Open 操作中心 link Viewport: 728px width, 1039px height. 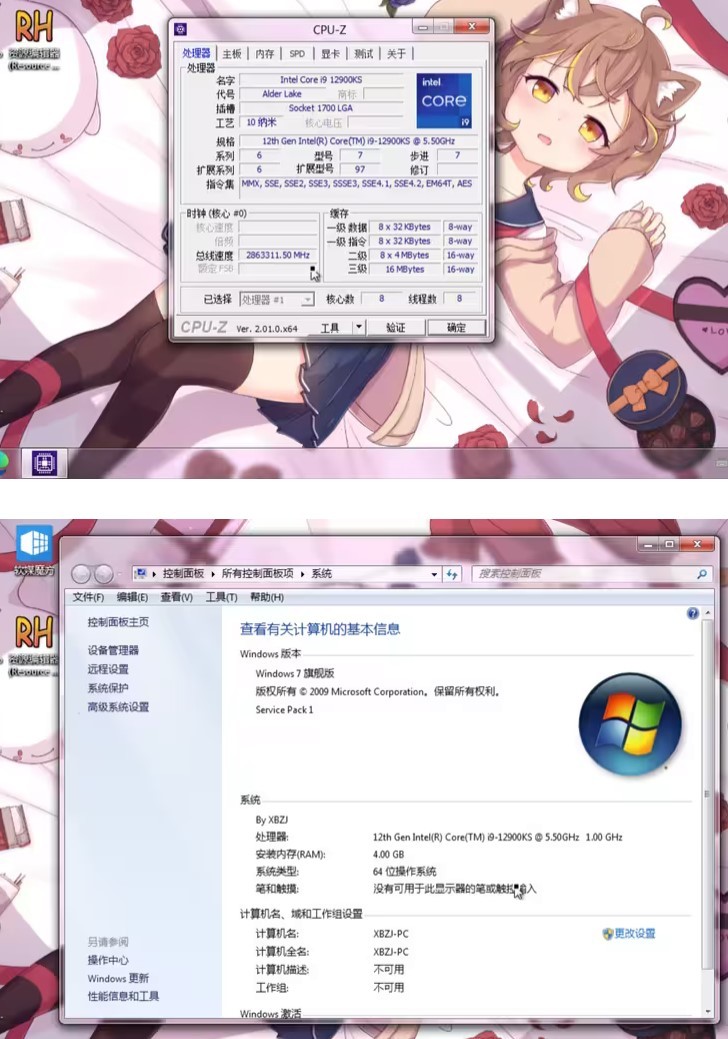[108, 960]
